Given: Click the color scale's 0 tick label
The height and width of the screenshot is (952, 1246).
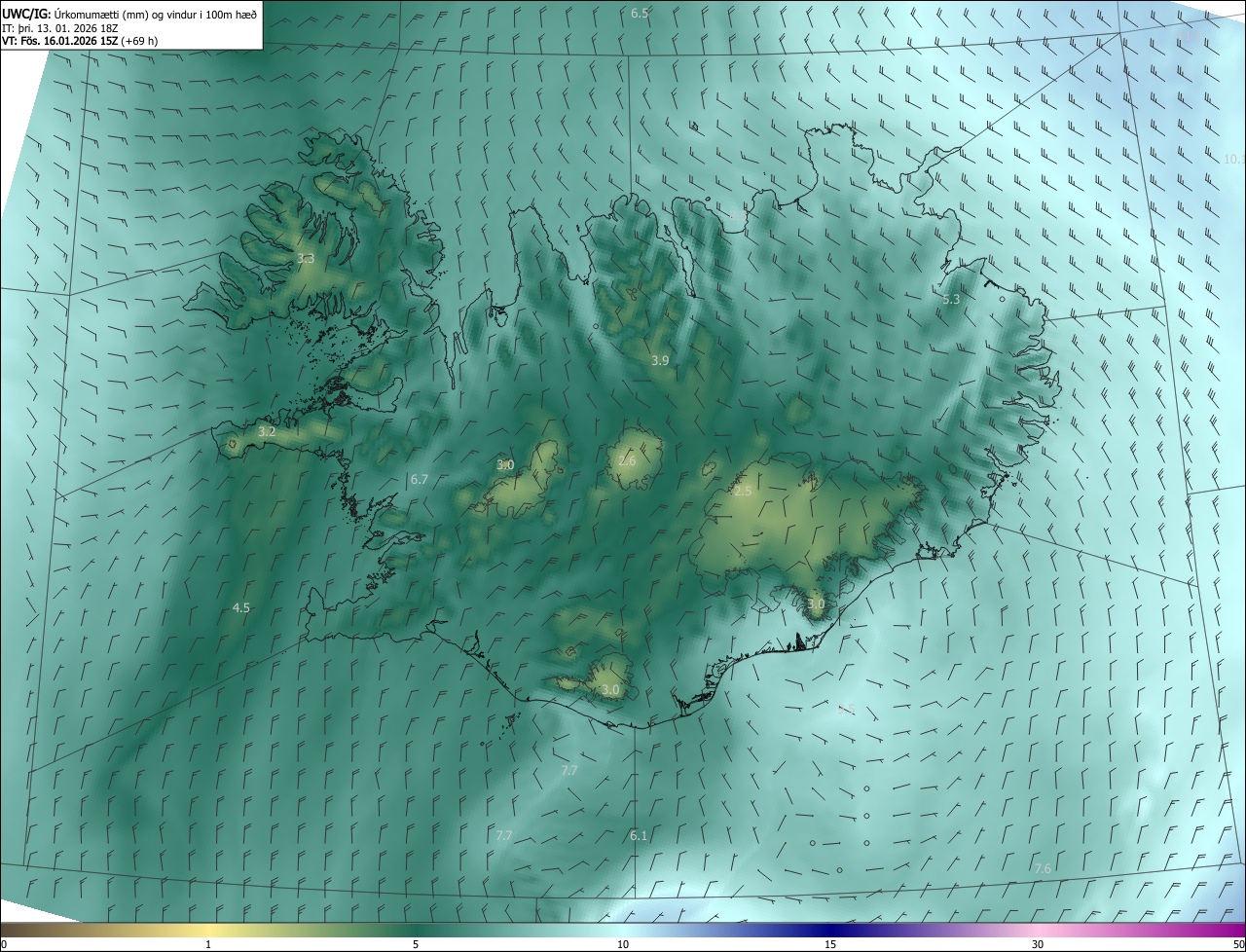Looking at the screenshot, I should tap(4, 944).
